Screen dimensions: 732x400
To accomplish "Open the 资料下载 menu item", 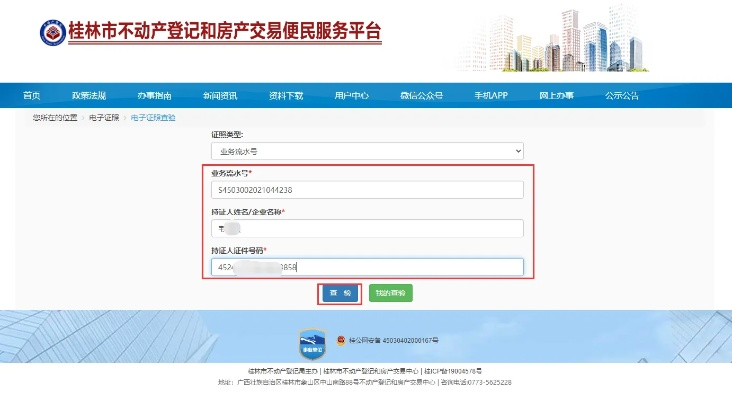I will (x=286, y=96).
